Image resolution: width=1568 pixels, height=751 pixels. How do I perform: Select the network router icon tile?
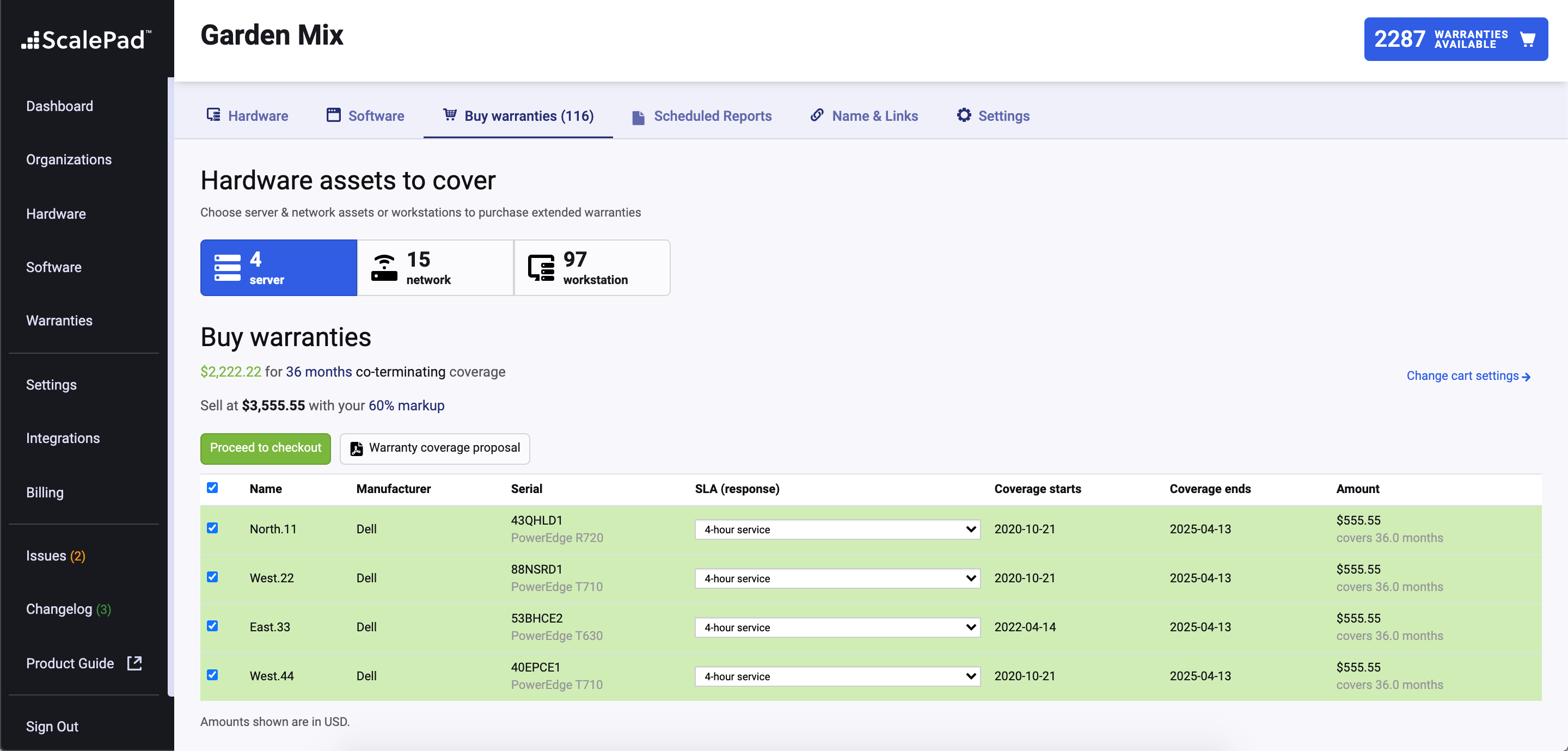(x=384, y=268)
